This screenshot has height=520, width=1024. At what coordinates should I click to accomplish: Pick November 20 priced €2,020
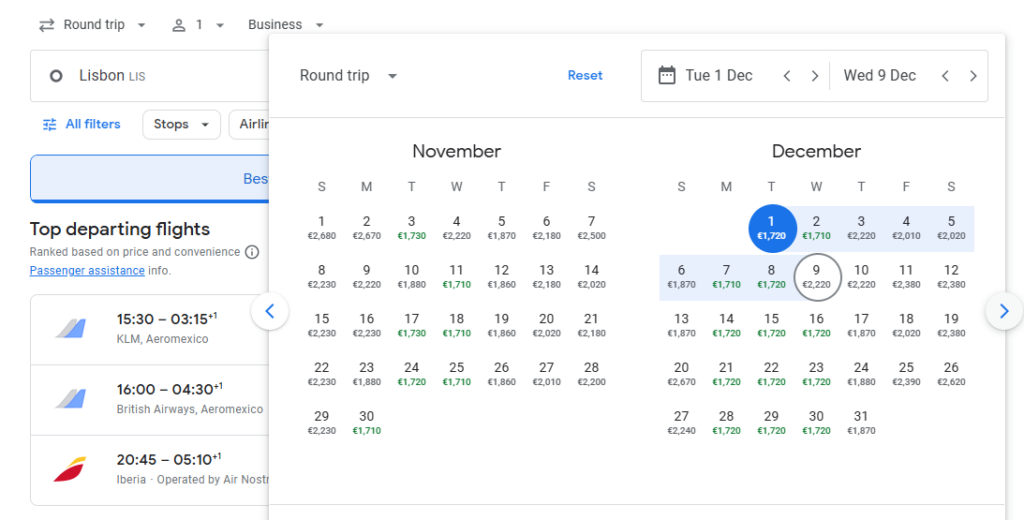pyautogui.click(x=546, y=325)
